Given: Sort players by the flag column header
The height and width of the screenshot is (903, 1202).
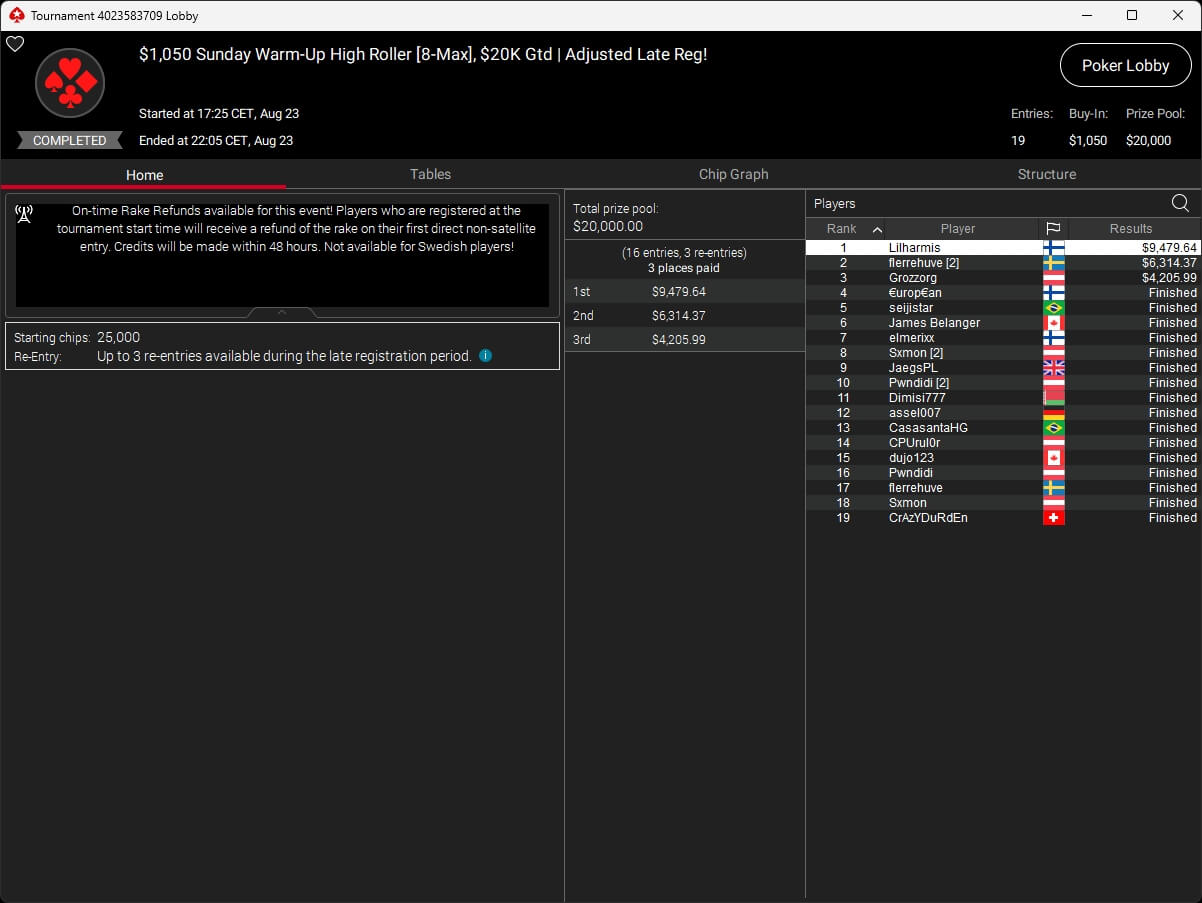Looking at the screenshot, I should click(x=1053, y=228).
